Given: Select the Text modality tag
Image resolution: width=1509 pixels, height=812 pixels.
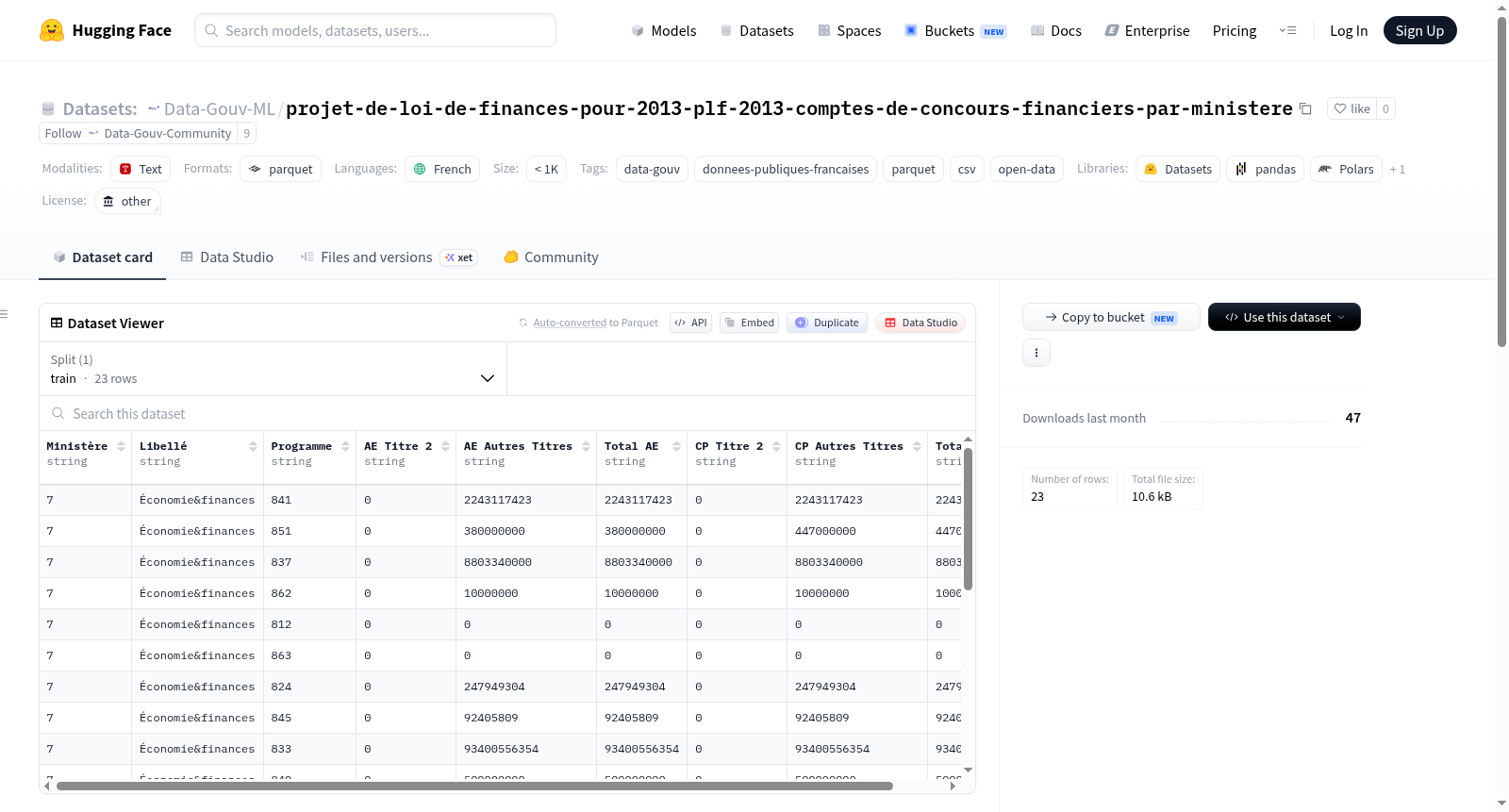Looking at the screenshot, I should click(141, 170).
